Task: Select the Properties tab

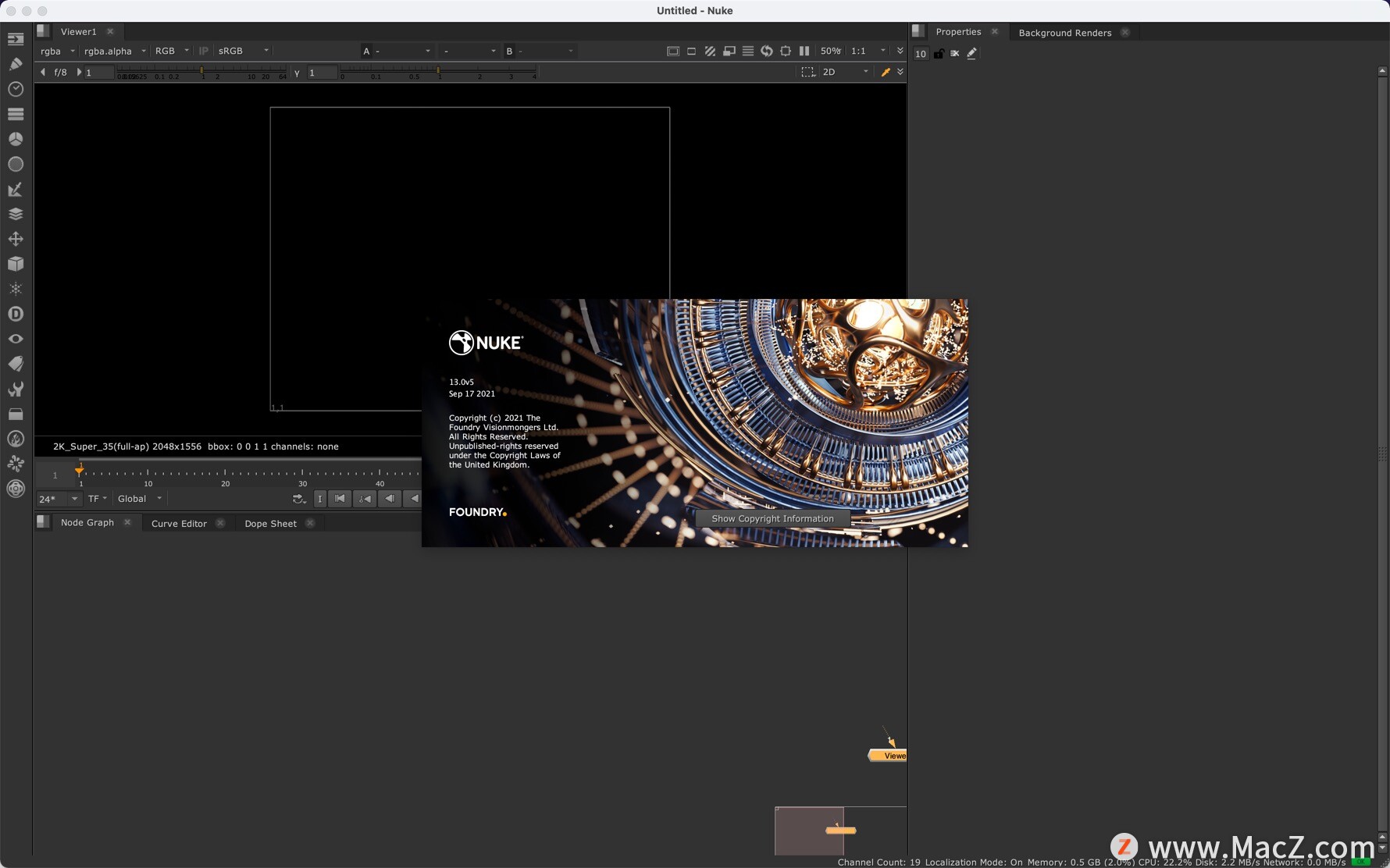Action: pos(958,32)
